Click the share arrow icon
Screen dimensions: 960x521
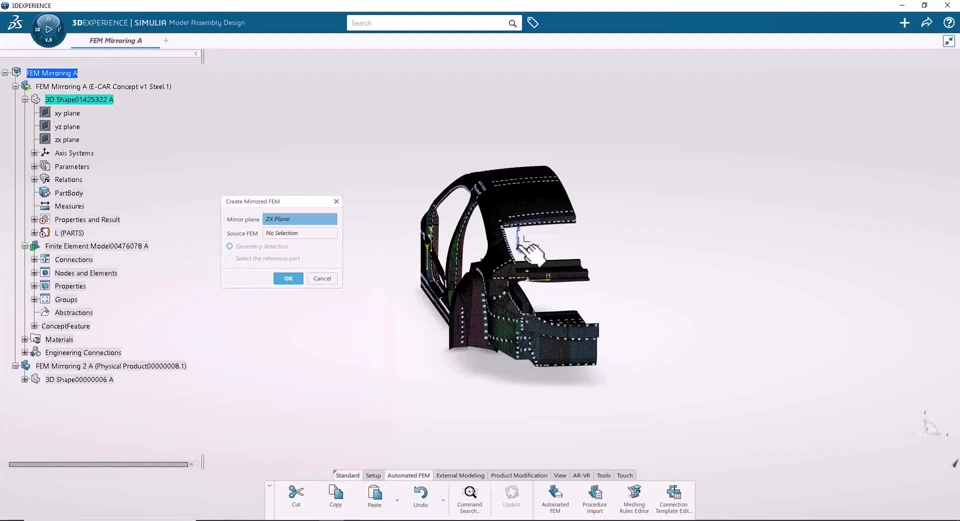coord(926,23)
